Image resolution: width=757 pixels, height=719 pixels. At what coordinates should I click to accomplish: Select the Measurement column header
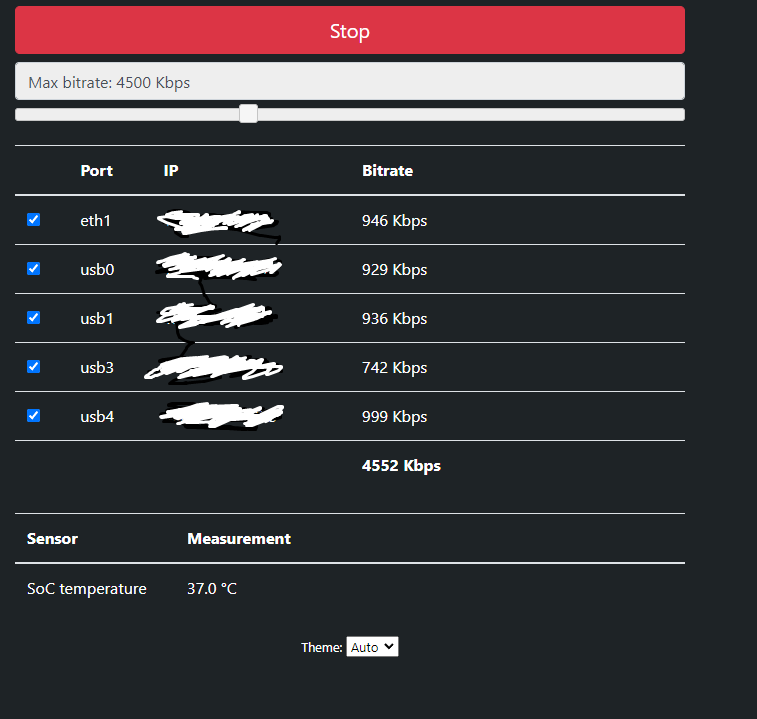click(x=239, y=539)
